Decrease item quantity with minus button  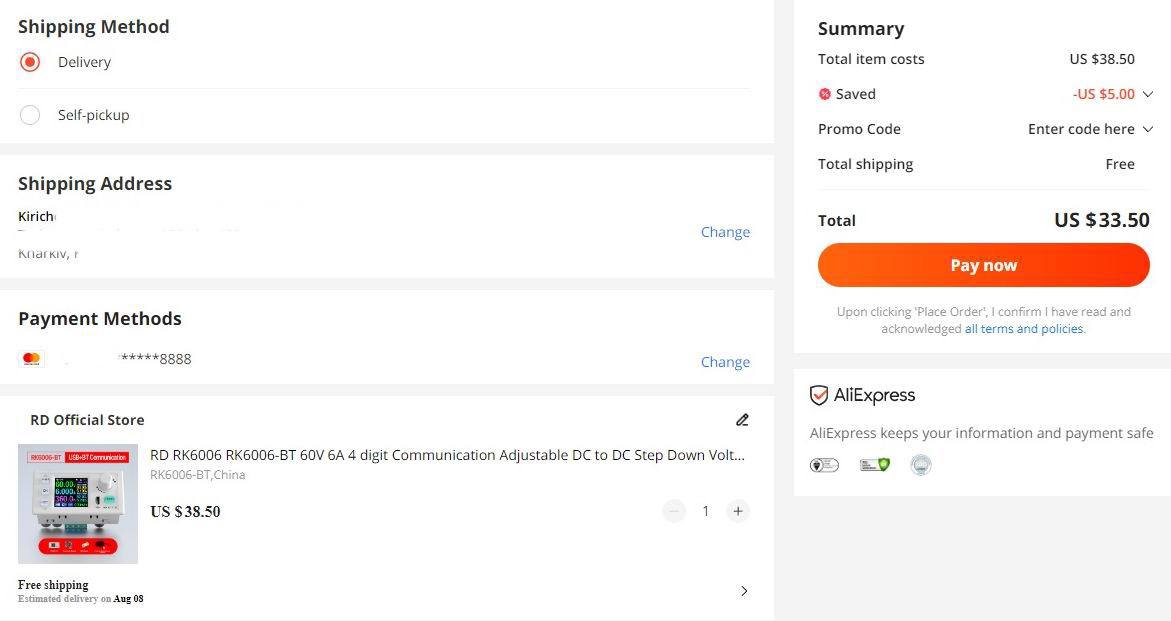(674, 511)
